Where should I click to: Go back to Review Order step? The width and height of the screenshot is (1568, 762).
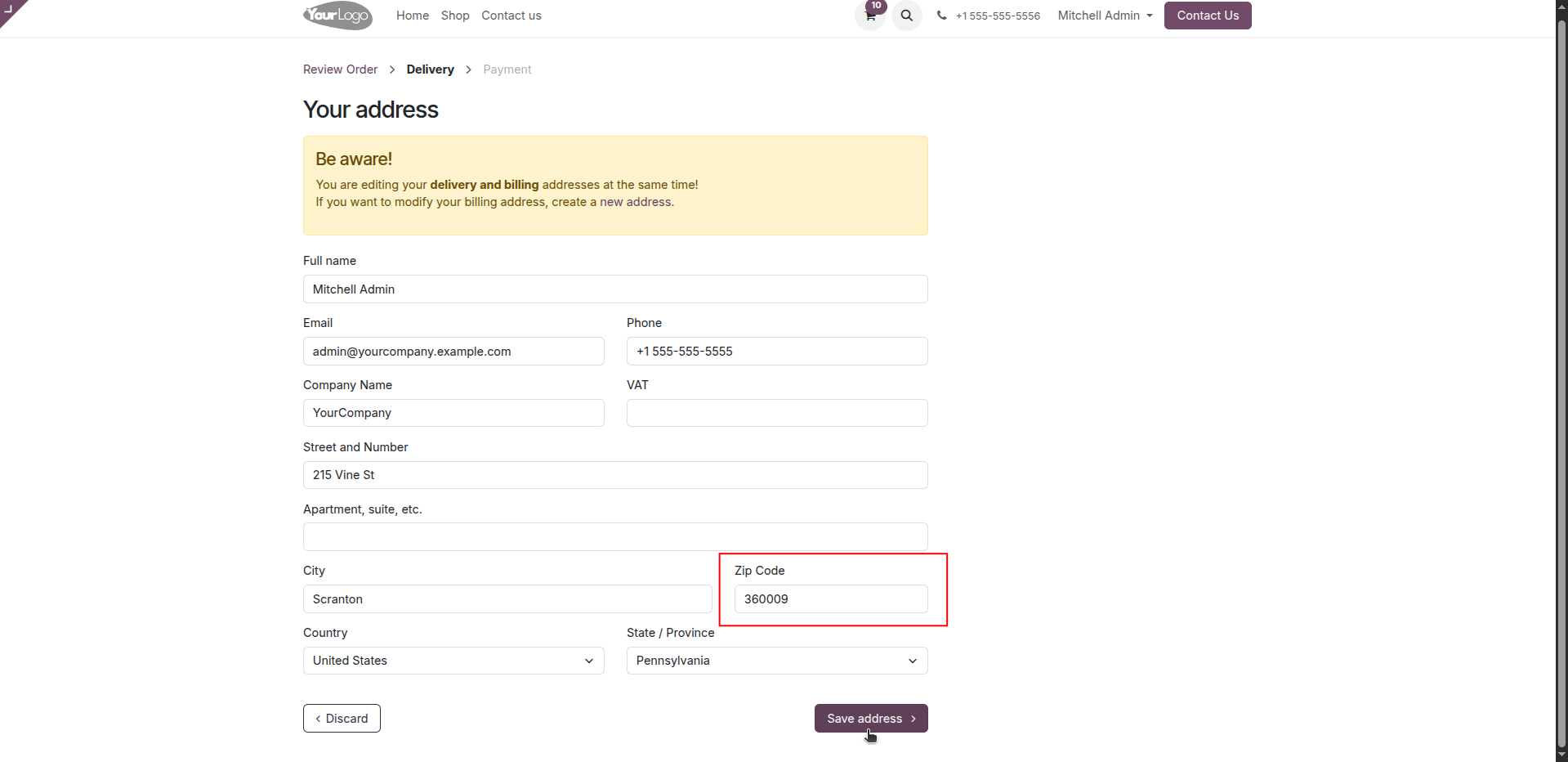pos(340,69)
